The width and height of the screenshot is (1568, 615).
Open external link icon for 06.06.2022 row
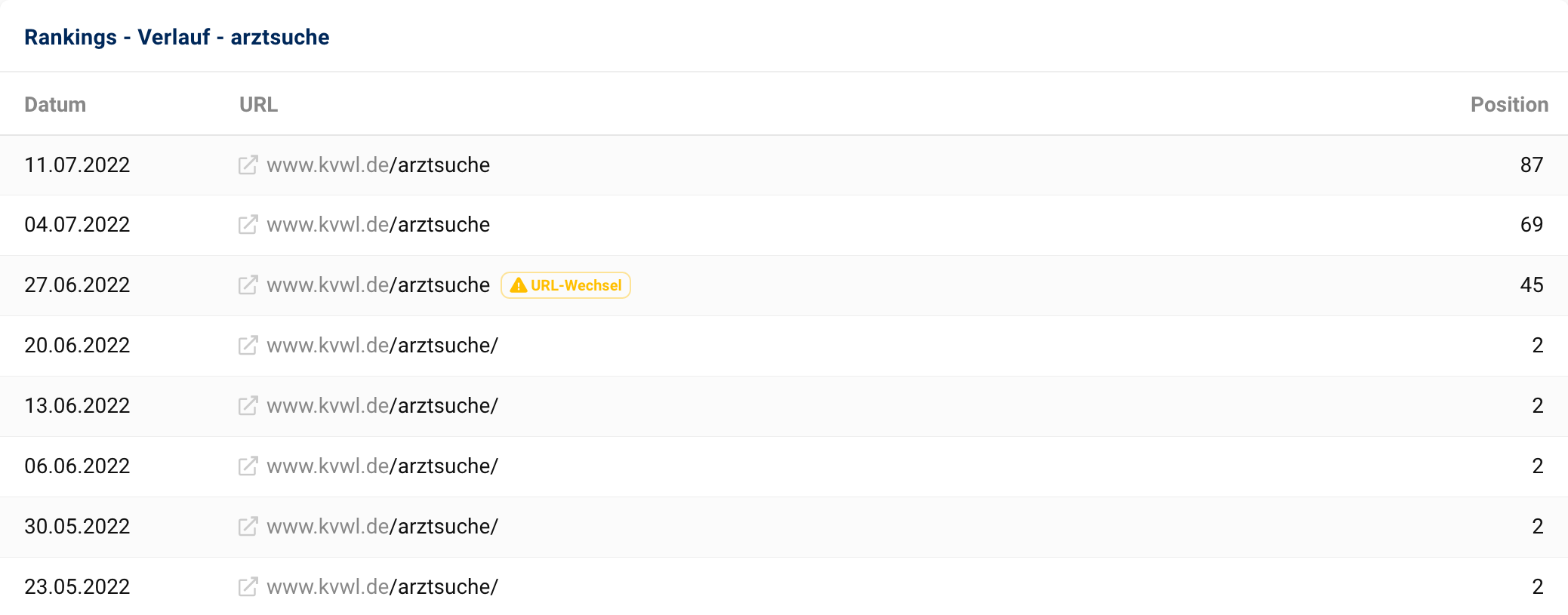248,466
